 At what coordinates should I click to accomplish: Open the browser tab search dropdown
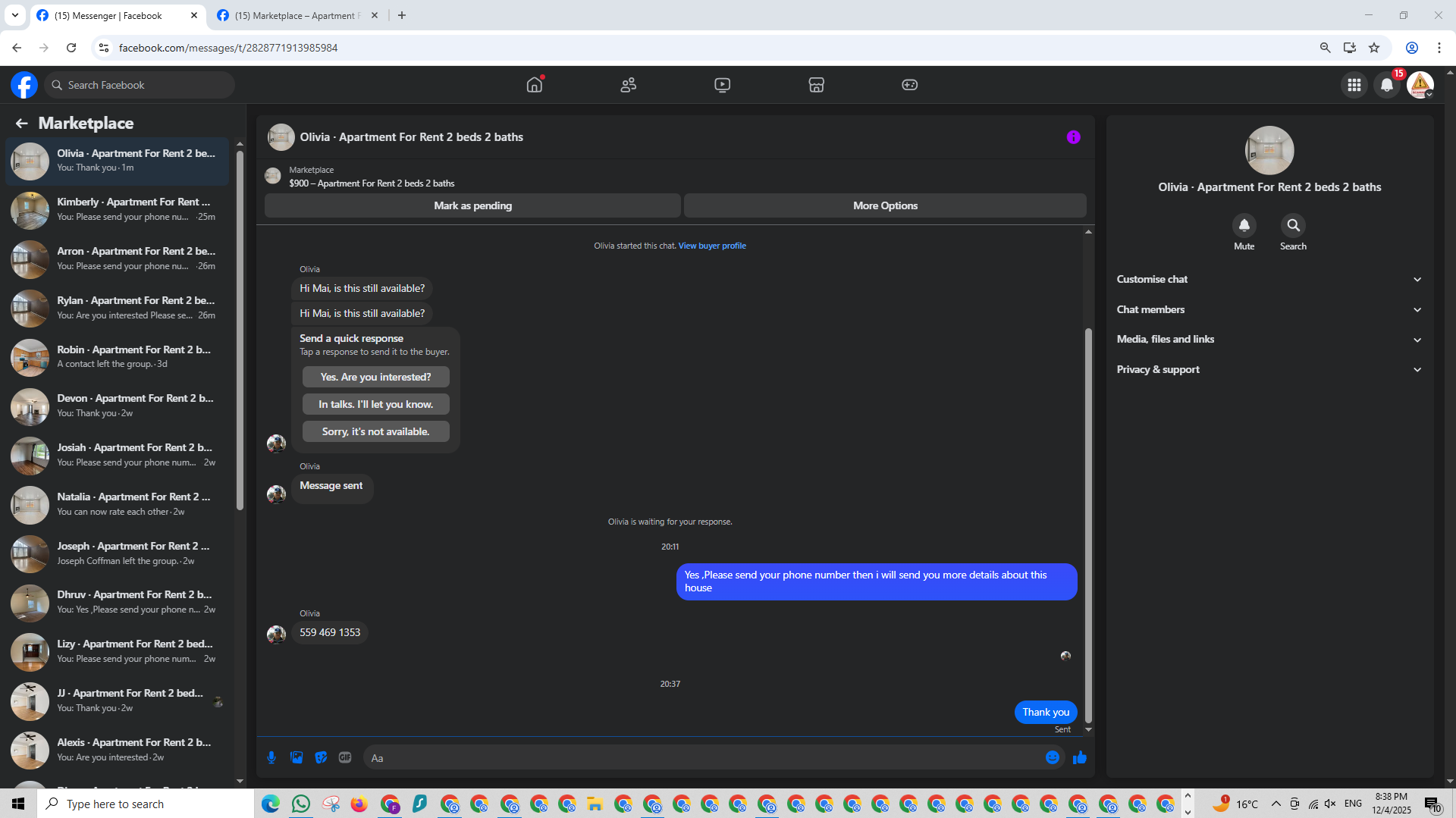pyautogui.click(x=15, y=15)
